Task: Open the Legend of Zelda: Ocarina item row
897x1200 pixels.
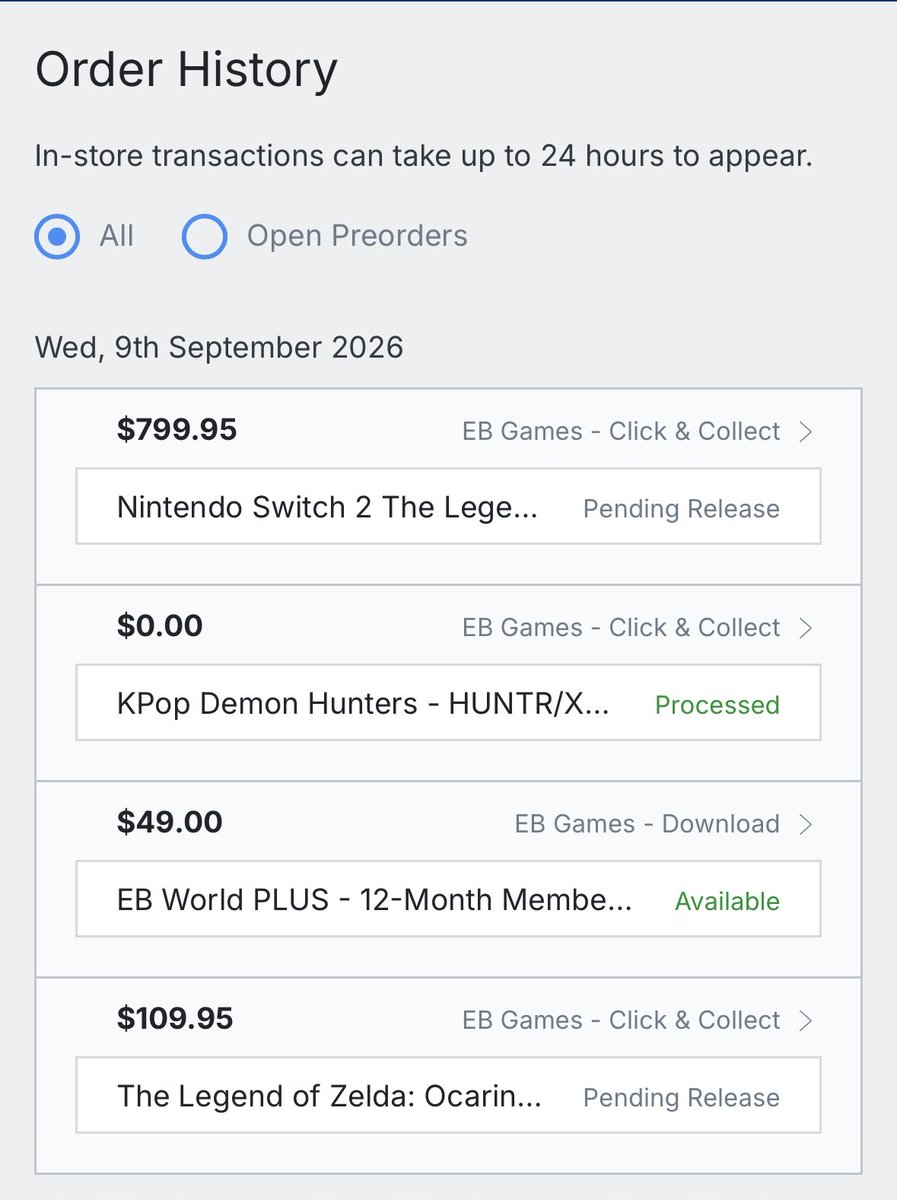Action: pos(448,1095)
